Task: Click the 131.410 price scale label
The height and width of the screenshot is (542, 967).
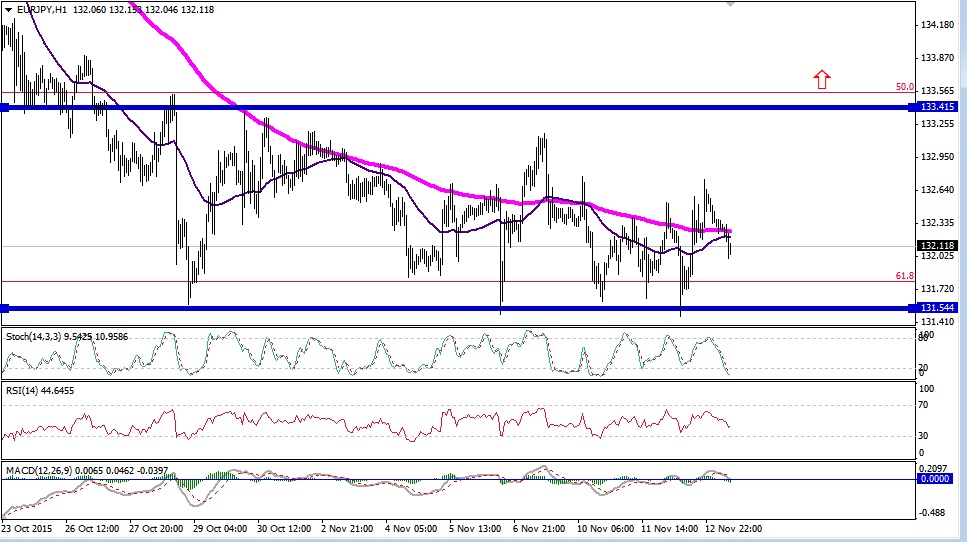Action: 937,321
